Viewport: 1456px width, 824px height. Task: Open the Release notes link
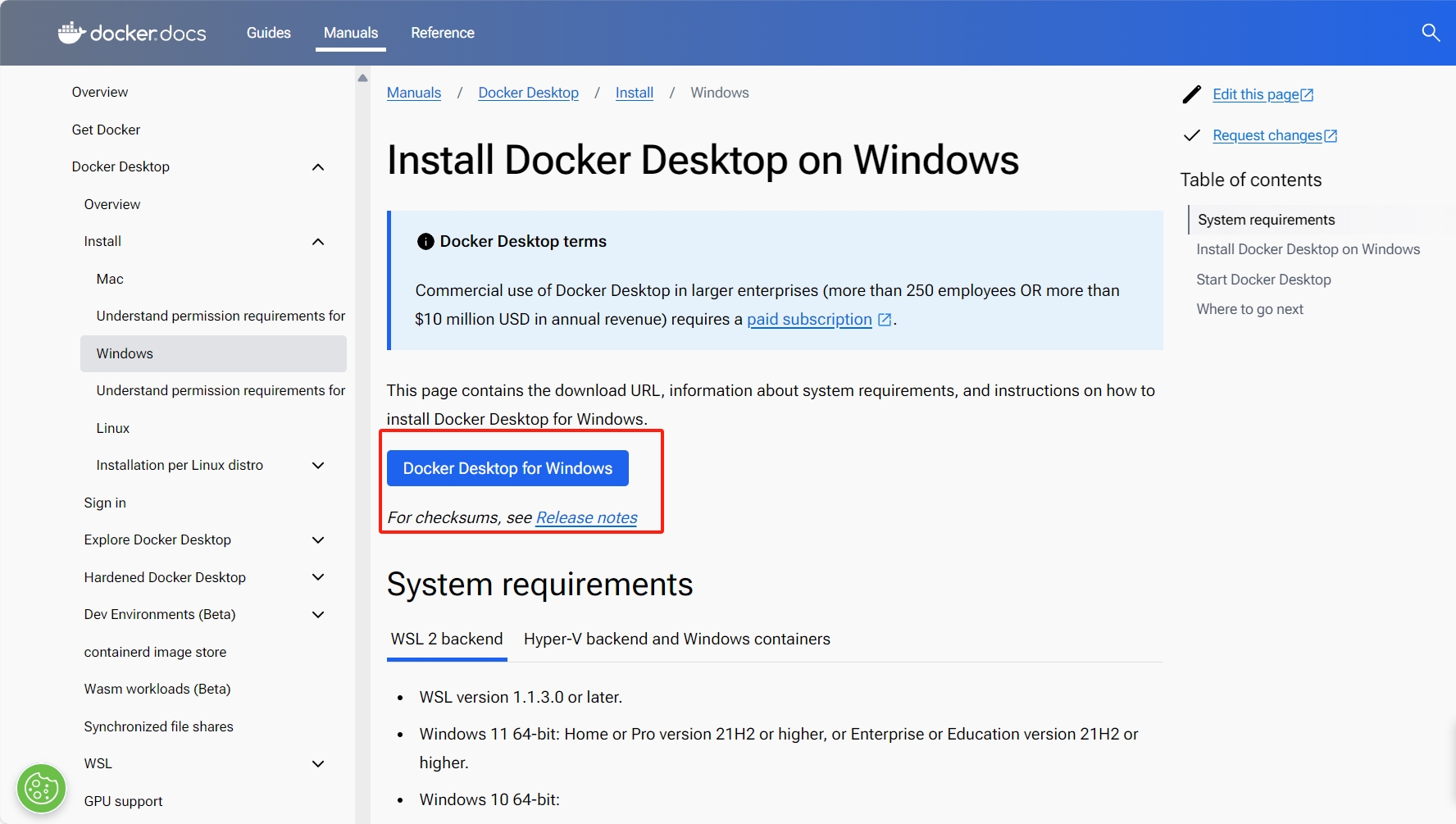coord(587,518)
